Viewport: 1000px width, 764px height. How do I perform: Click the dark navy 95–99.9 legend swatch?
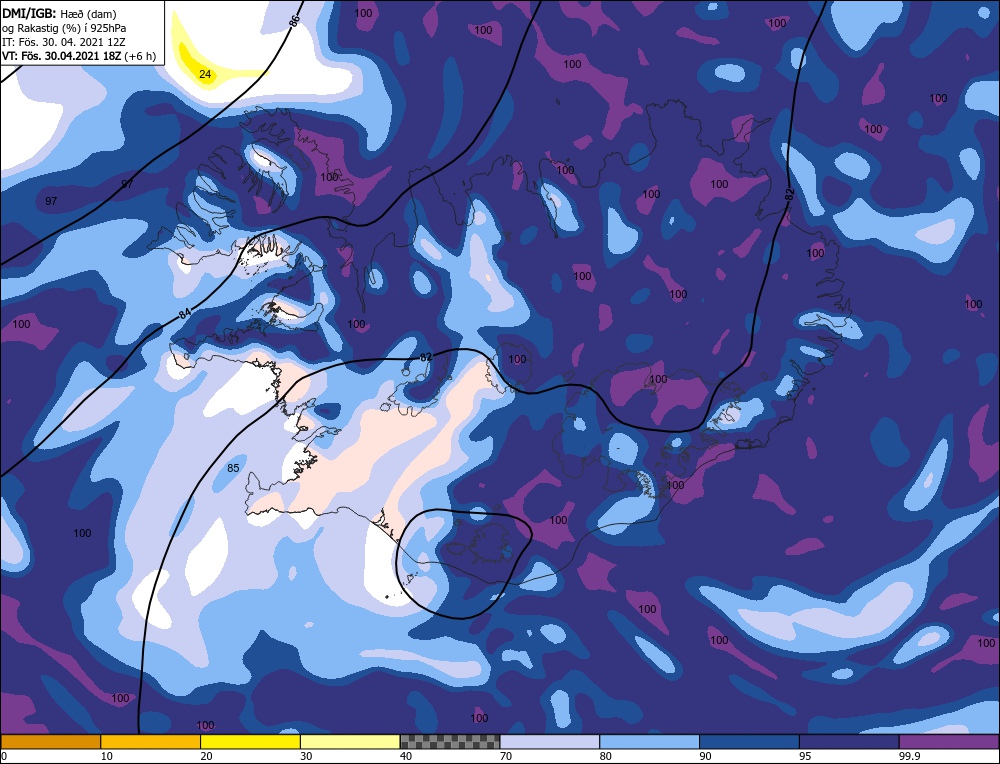[x=849, y=741]
